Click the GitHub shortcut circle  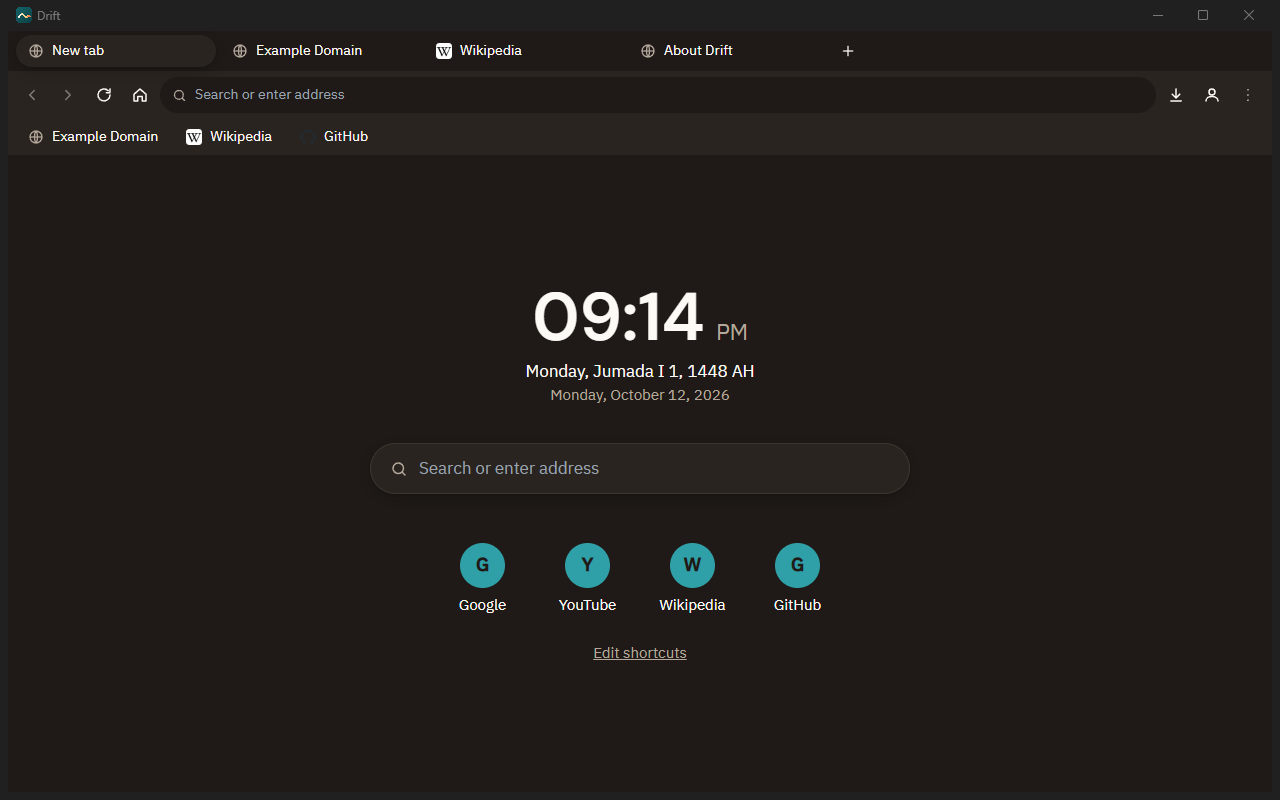[797, 565]
